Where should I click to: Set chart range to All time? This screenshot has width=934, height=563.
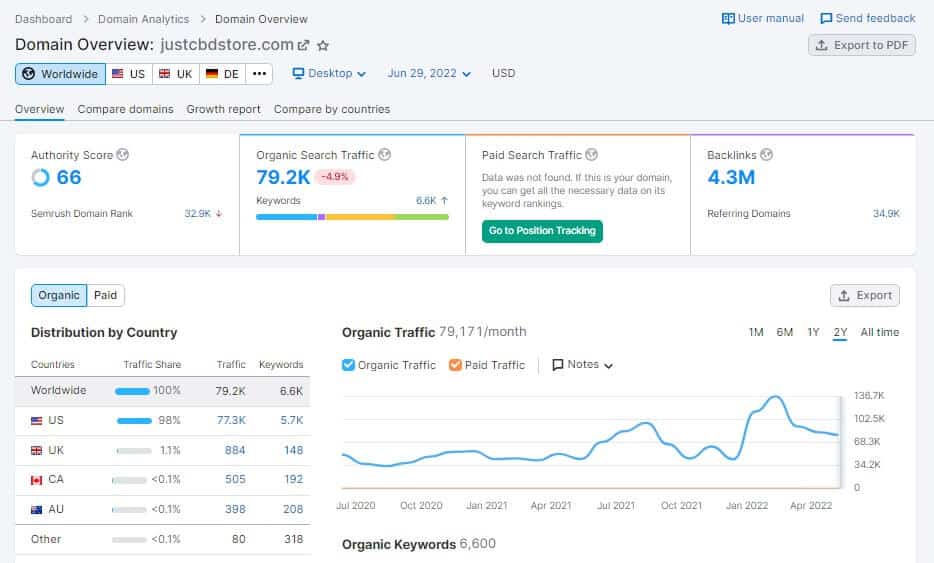click(880, 332)
